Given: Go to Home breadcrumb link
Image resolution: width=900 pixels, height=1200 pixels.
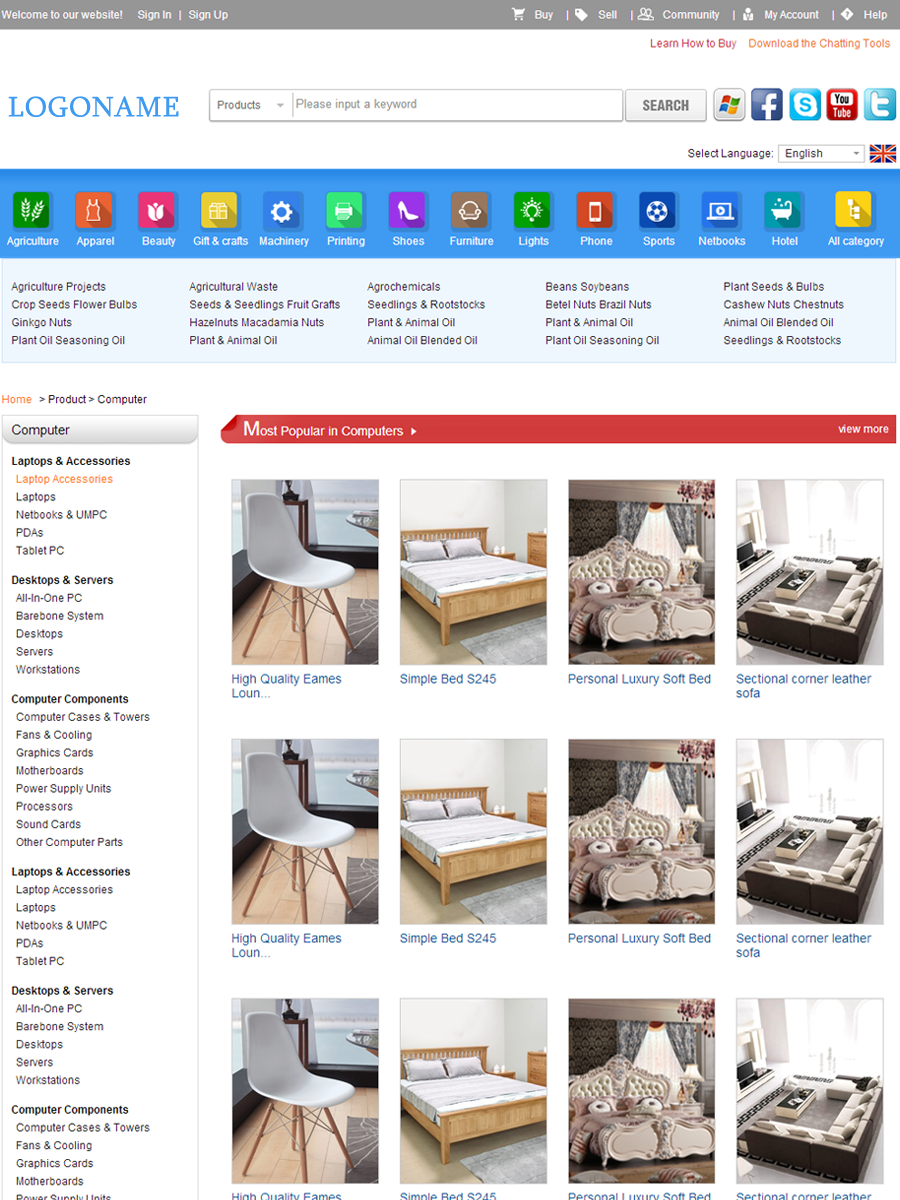Looking at the screenshot, I should click(17, 399).
